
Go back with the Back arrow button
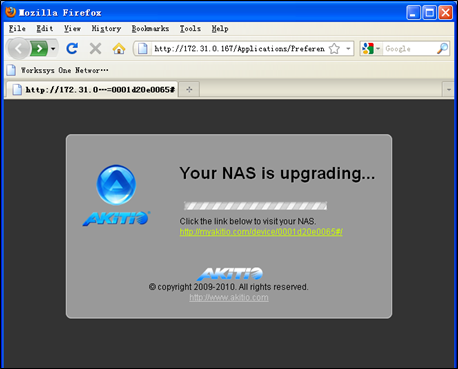coord(19,49)
